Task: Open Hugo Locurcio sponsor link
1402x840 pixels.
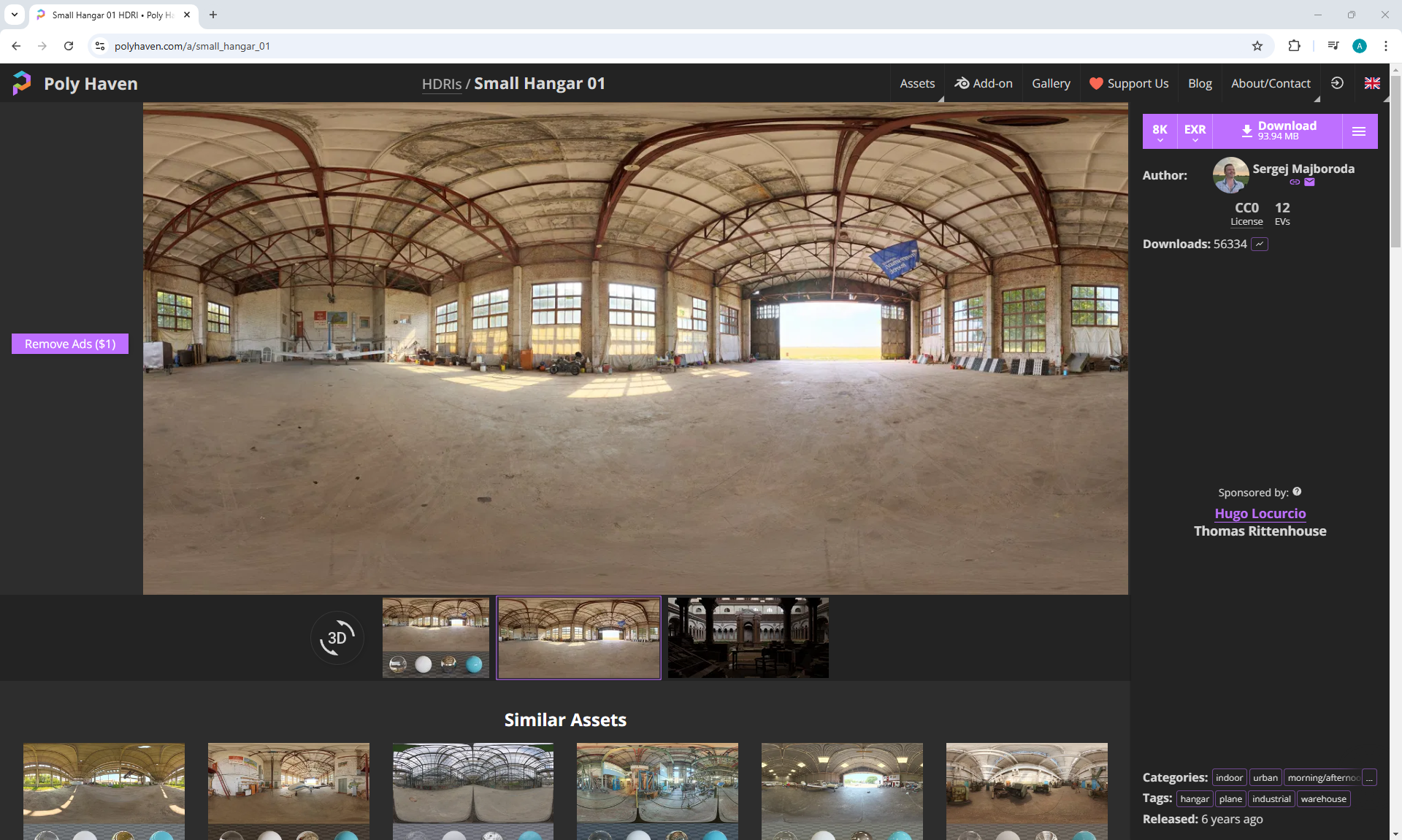Action: tap(1260, 514)
